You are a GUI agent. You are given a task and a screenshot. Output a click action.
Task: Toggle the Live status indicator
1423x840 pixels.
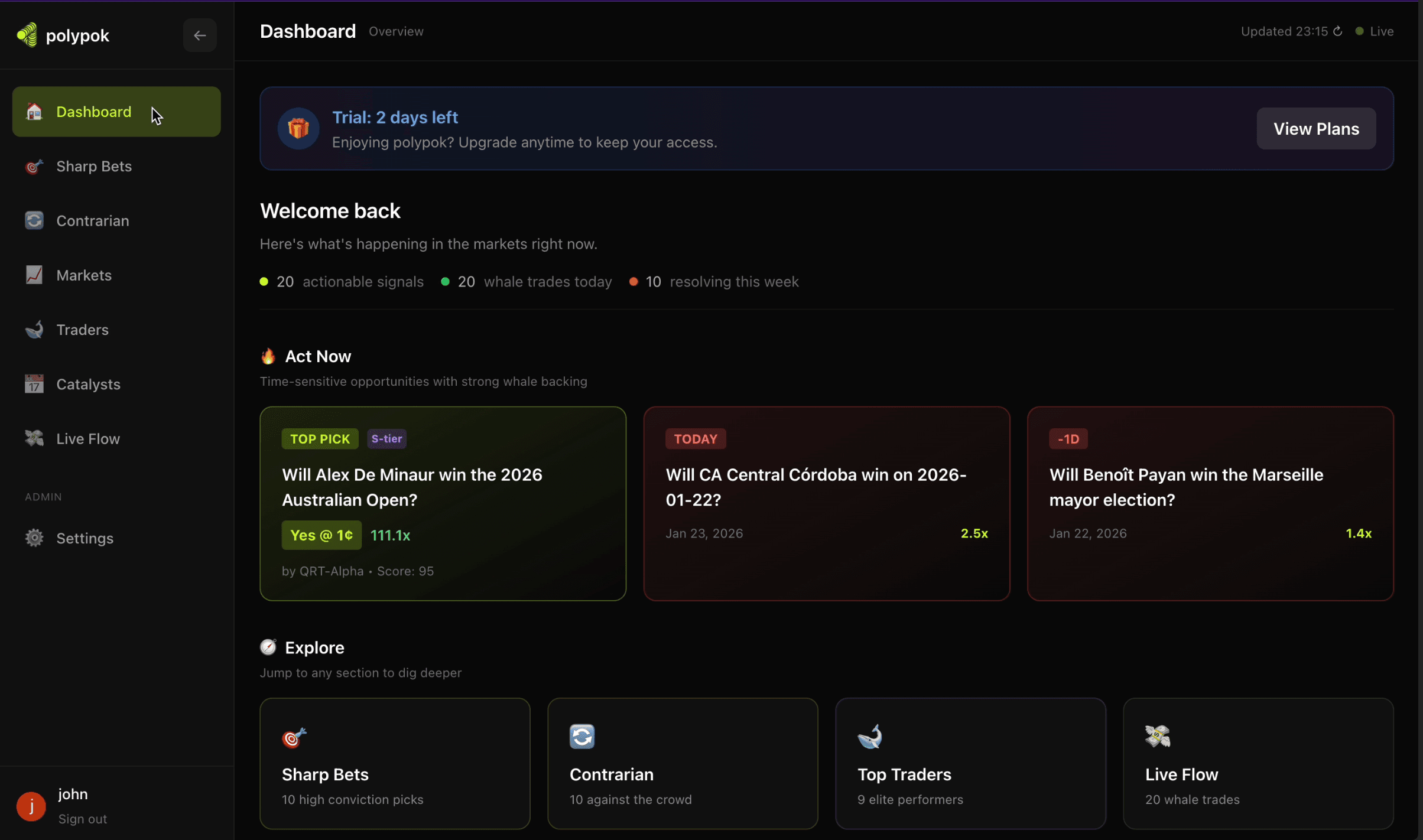tap(1360, 31)
